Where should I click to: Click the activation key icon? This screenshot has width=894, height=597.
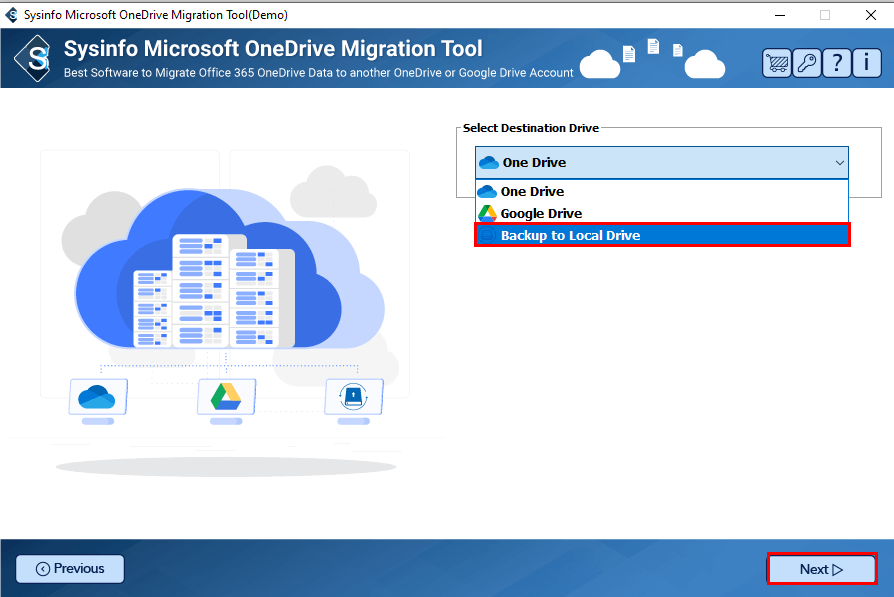click(x=807, y=63)
